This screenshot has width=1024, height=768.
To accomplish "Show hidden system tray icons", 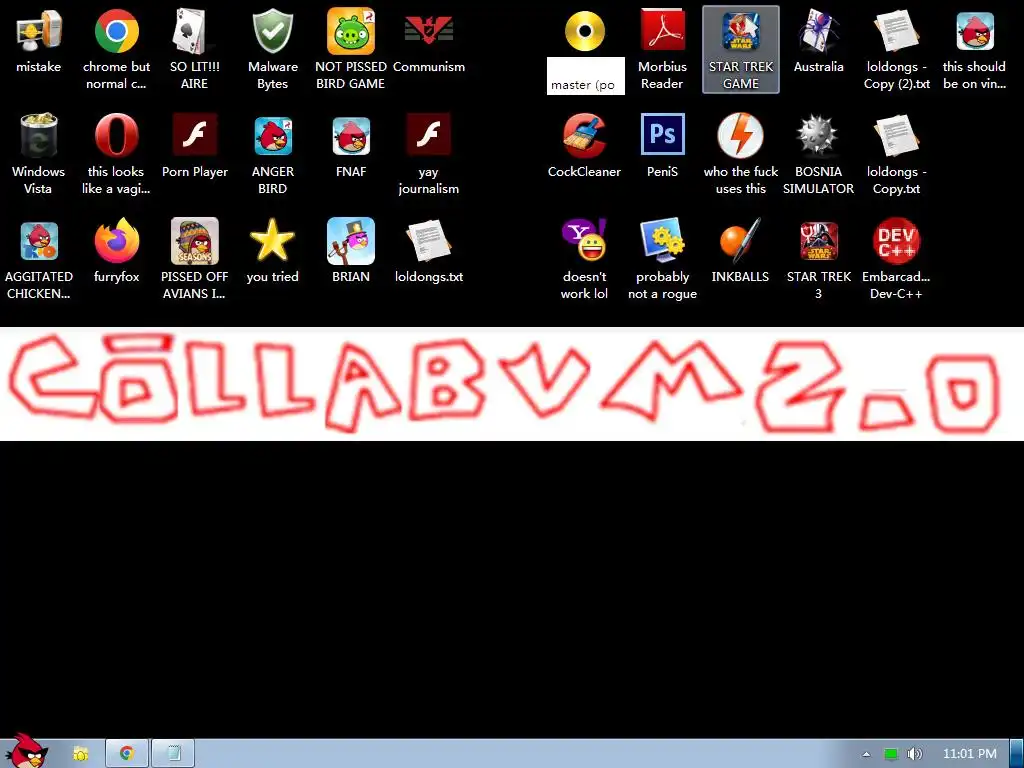I will (867, 754).
